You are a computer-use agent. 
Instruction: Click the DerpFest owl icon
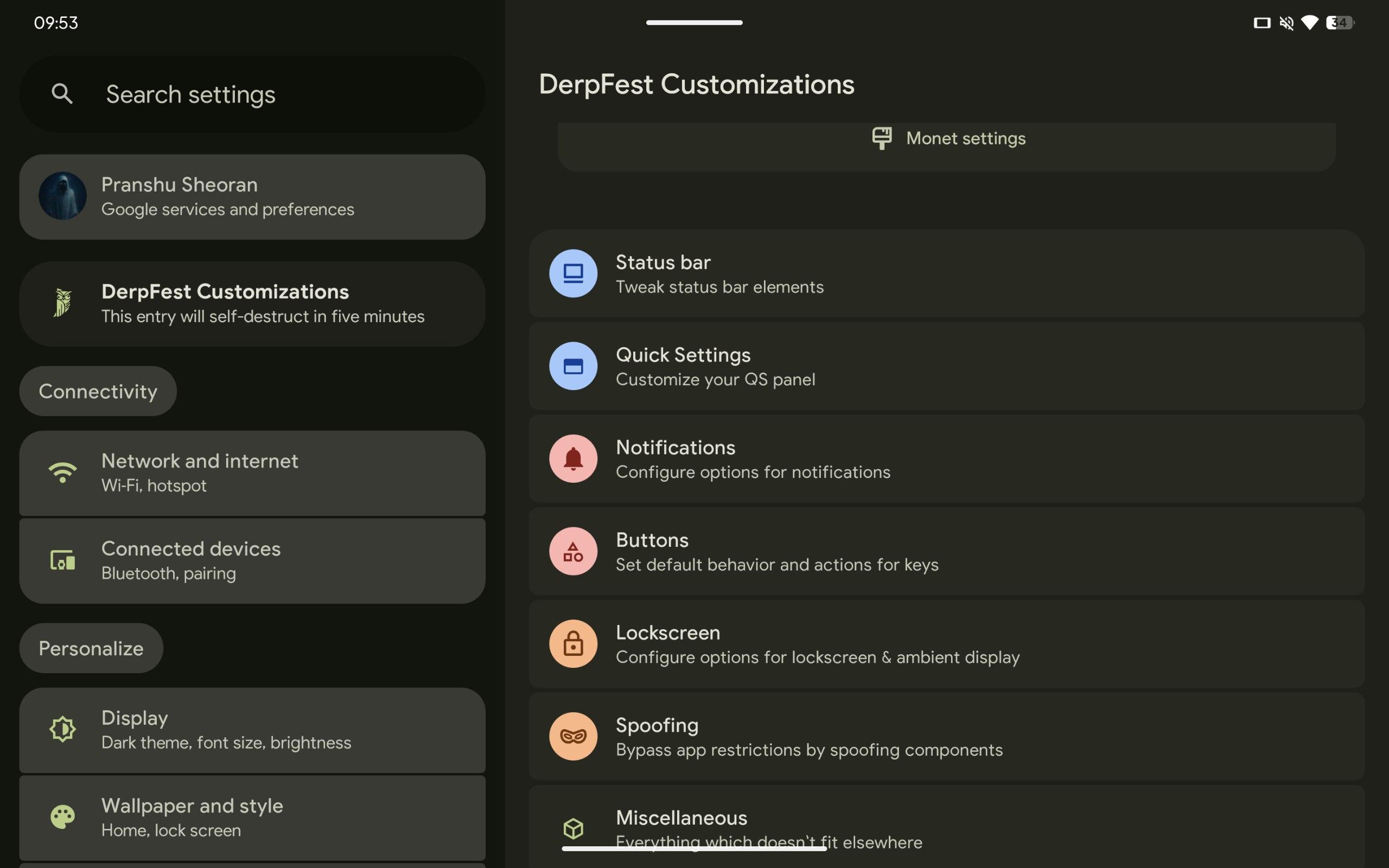pyautogui.click(x=62, y=303)
